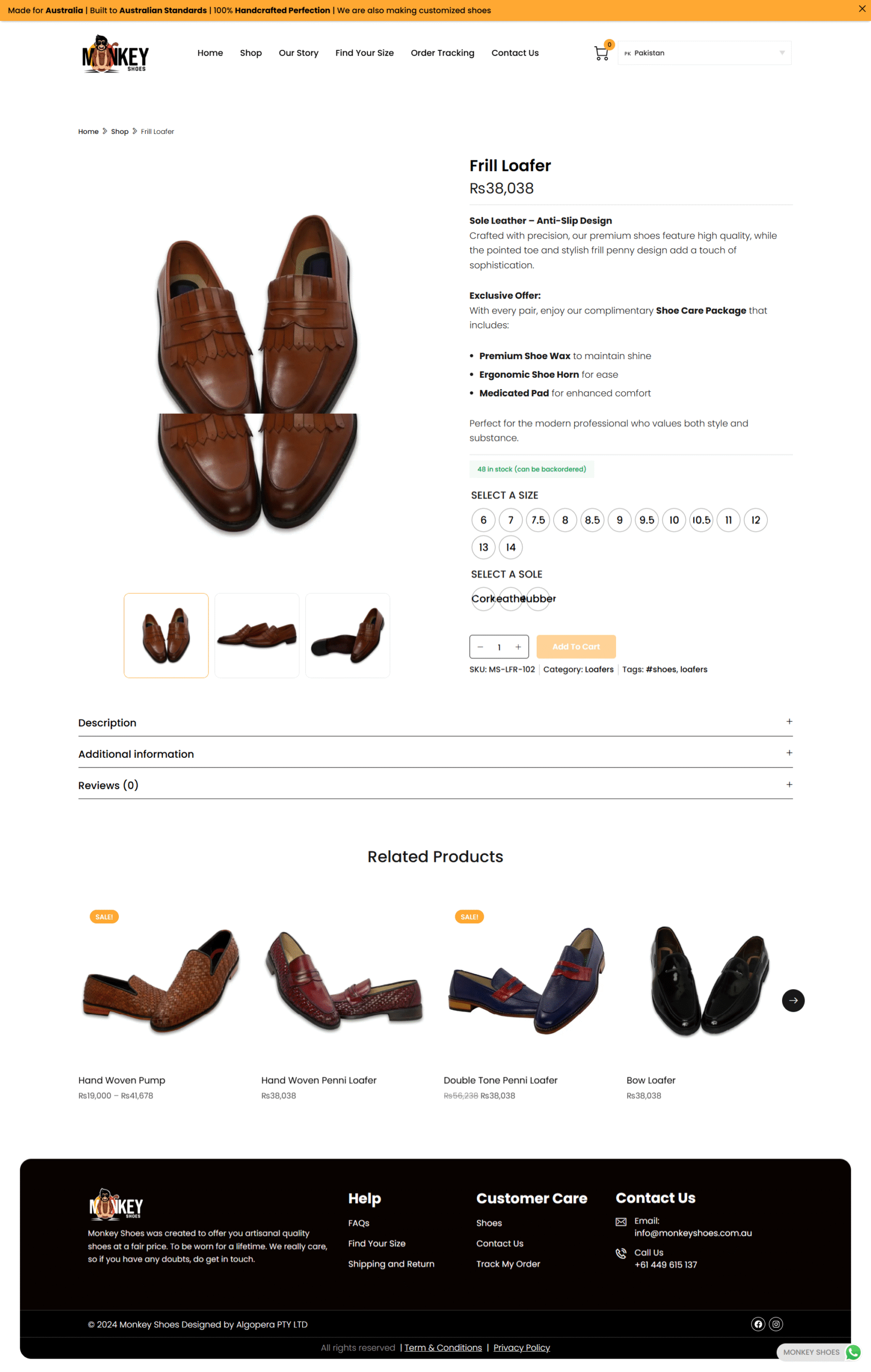Click the next arrow in Related Products
This screenshot has width=871, height=1372.
pyautogui.click(x=793, y=1000)
